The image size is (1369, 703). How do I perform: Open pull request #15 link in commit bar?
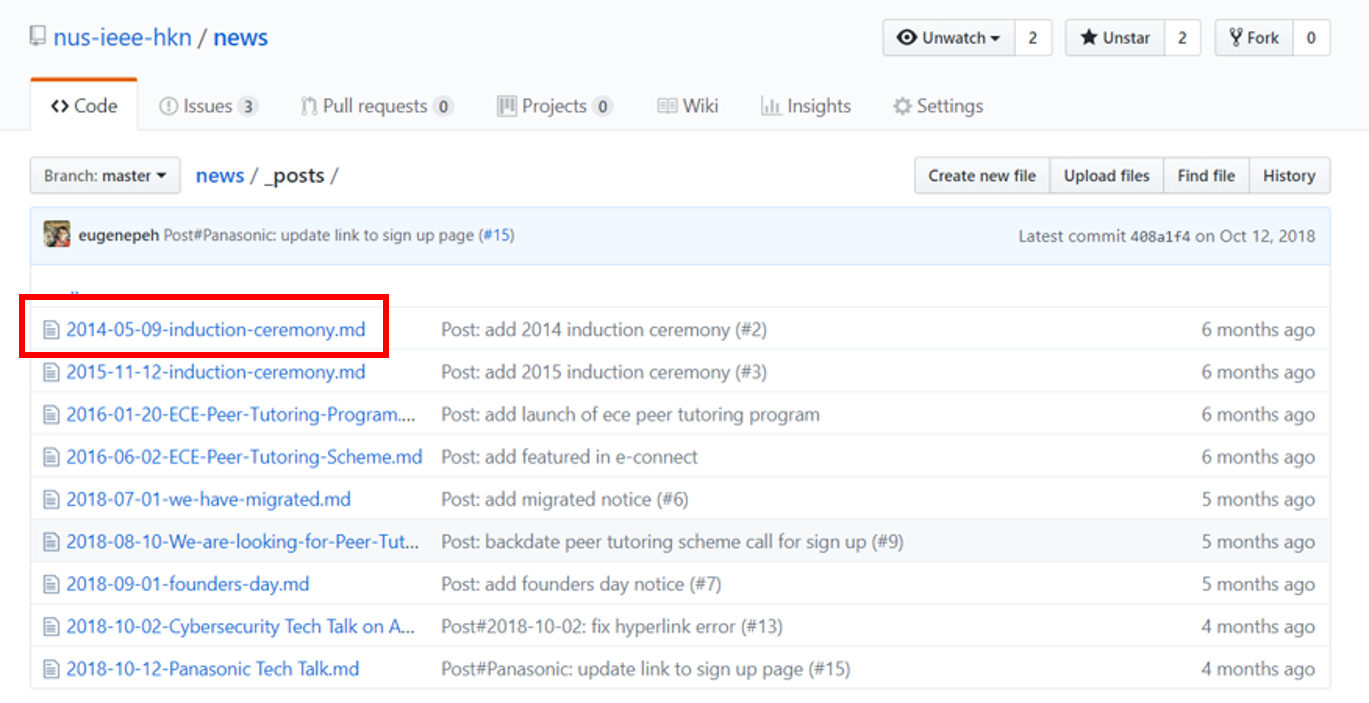[497, 236]
